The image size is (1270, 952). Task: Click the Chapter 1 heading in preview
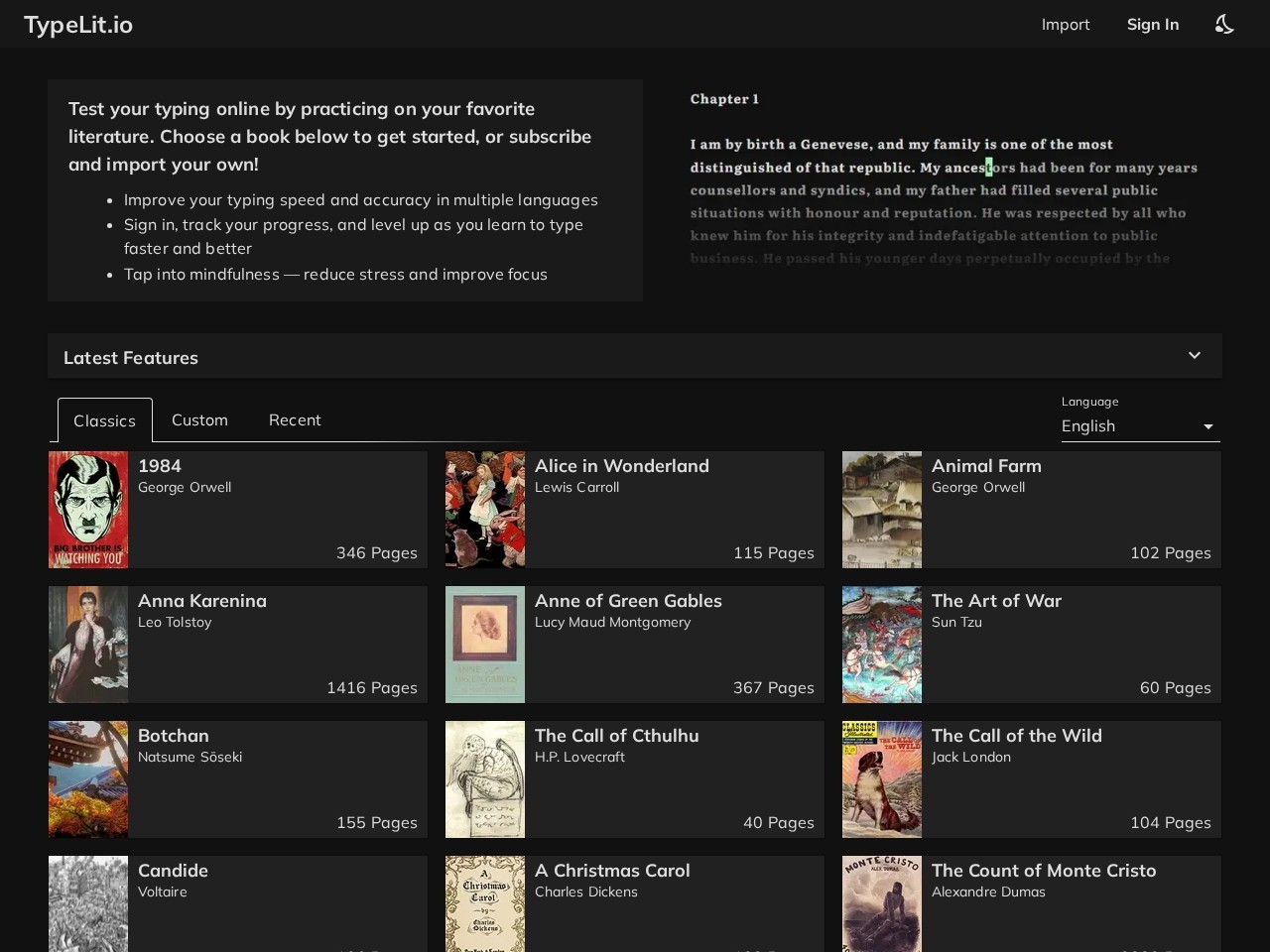click(x=724, y=99)
